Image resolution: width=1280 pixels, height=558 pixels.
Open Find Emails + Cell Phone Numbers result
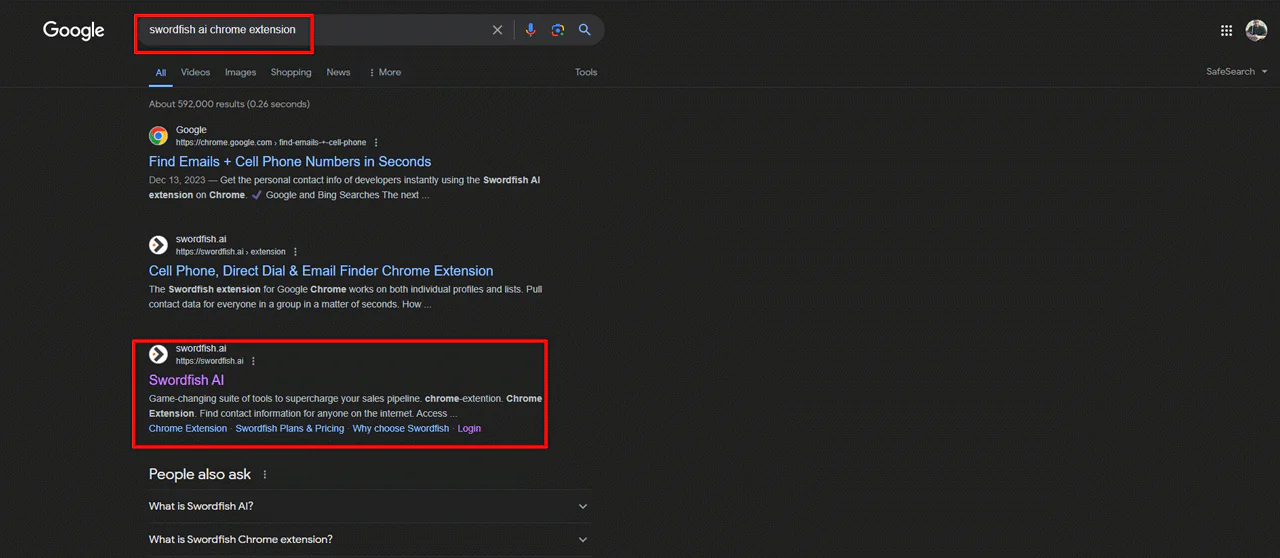(290, 162)
